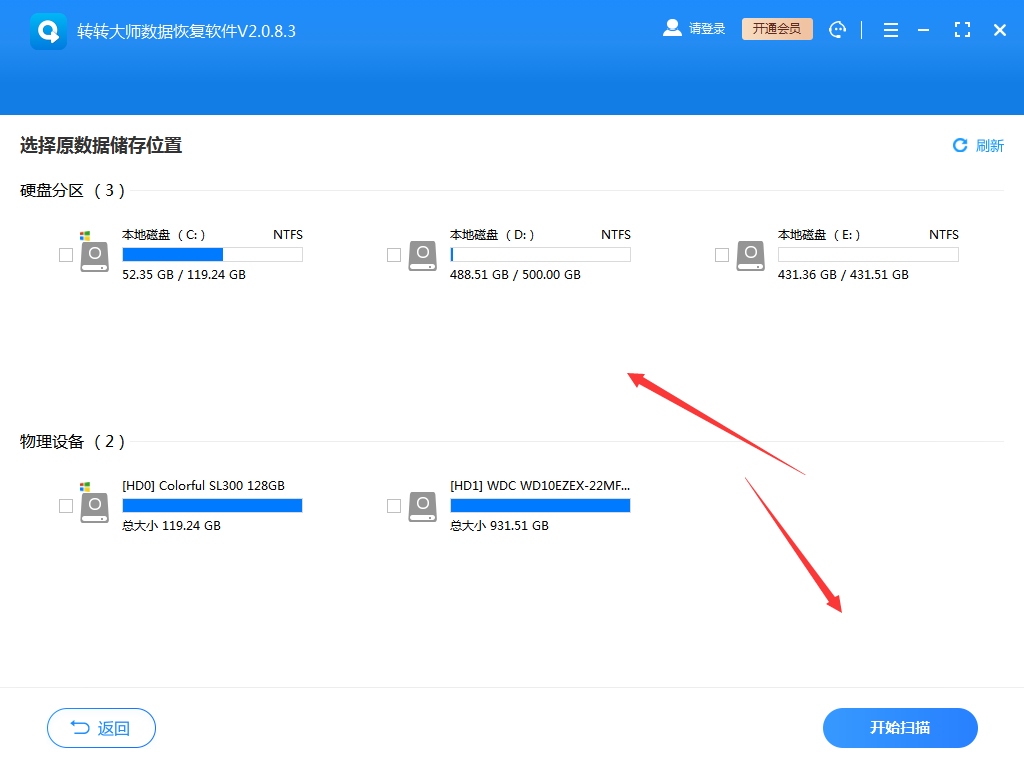Toggle fullscreen mode in the title bar
Screen dimensions: 1024x768
tap(962, 30)
